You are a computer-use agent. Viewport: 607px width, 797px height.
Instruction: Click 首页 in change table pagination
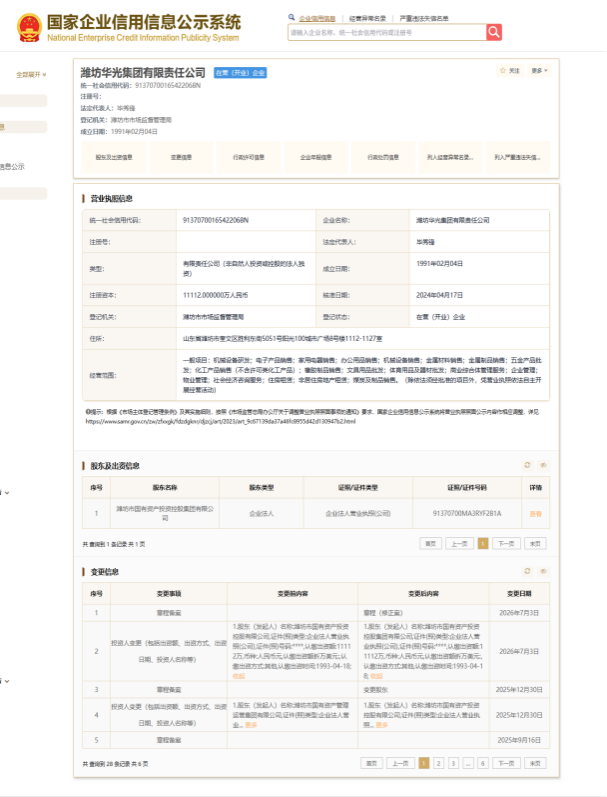372,763
